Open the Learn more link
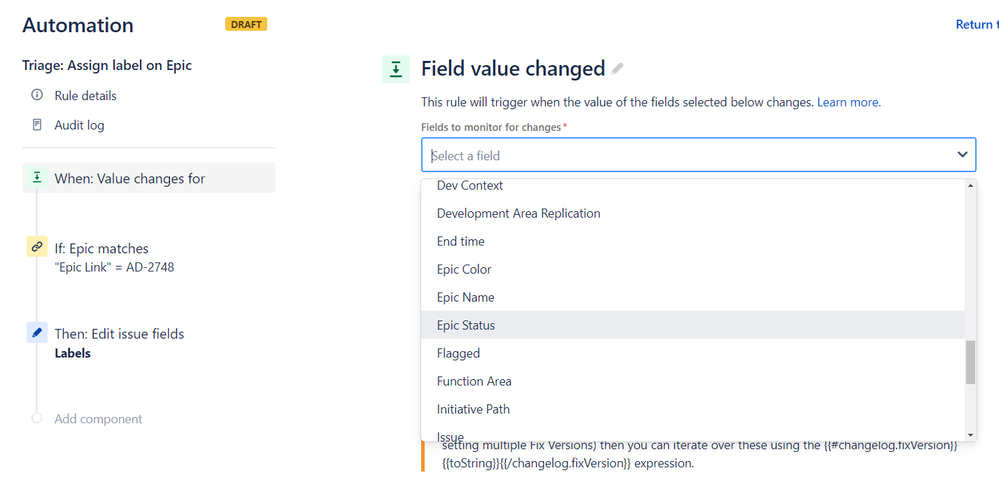This screenshot has height=501, width=999. 849,102
